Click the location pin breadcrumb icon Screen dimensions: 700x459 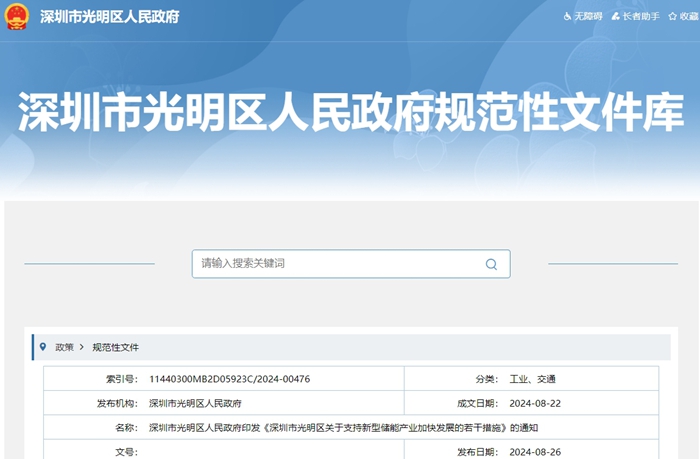[42, 347]
